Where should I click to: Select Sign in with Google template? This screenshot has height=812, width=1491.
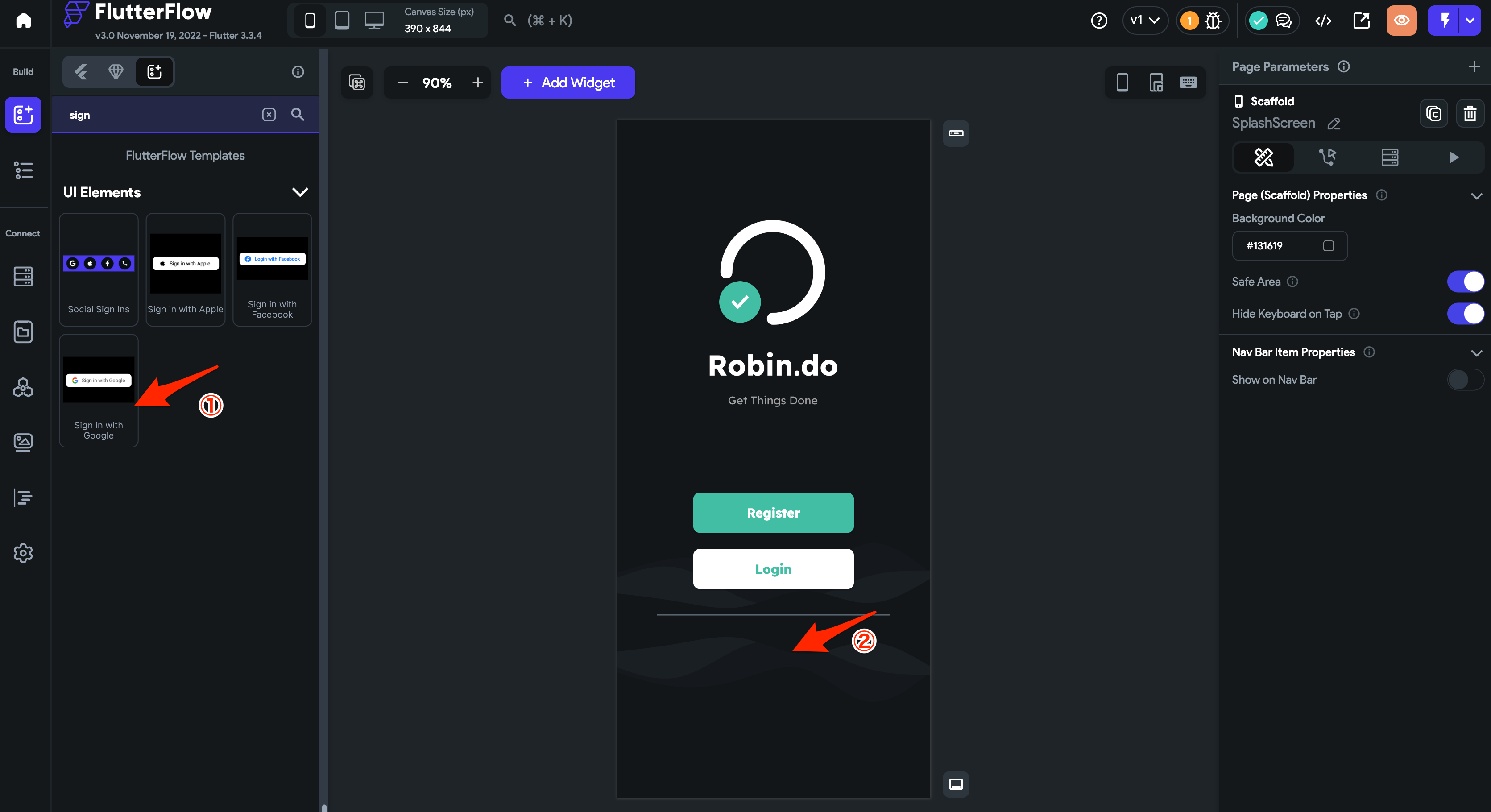99,390
